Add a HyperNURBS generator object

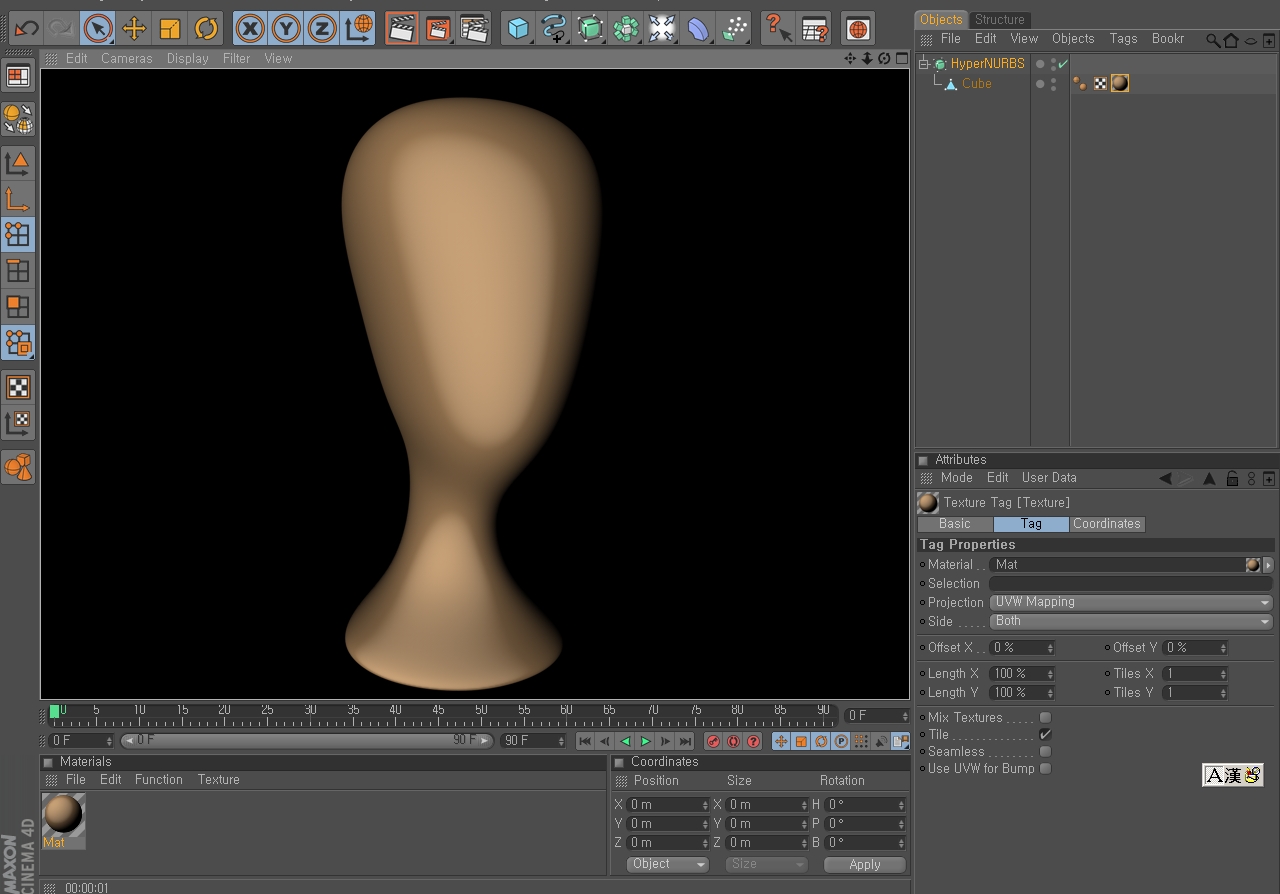590,28
